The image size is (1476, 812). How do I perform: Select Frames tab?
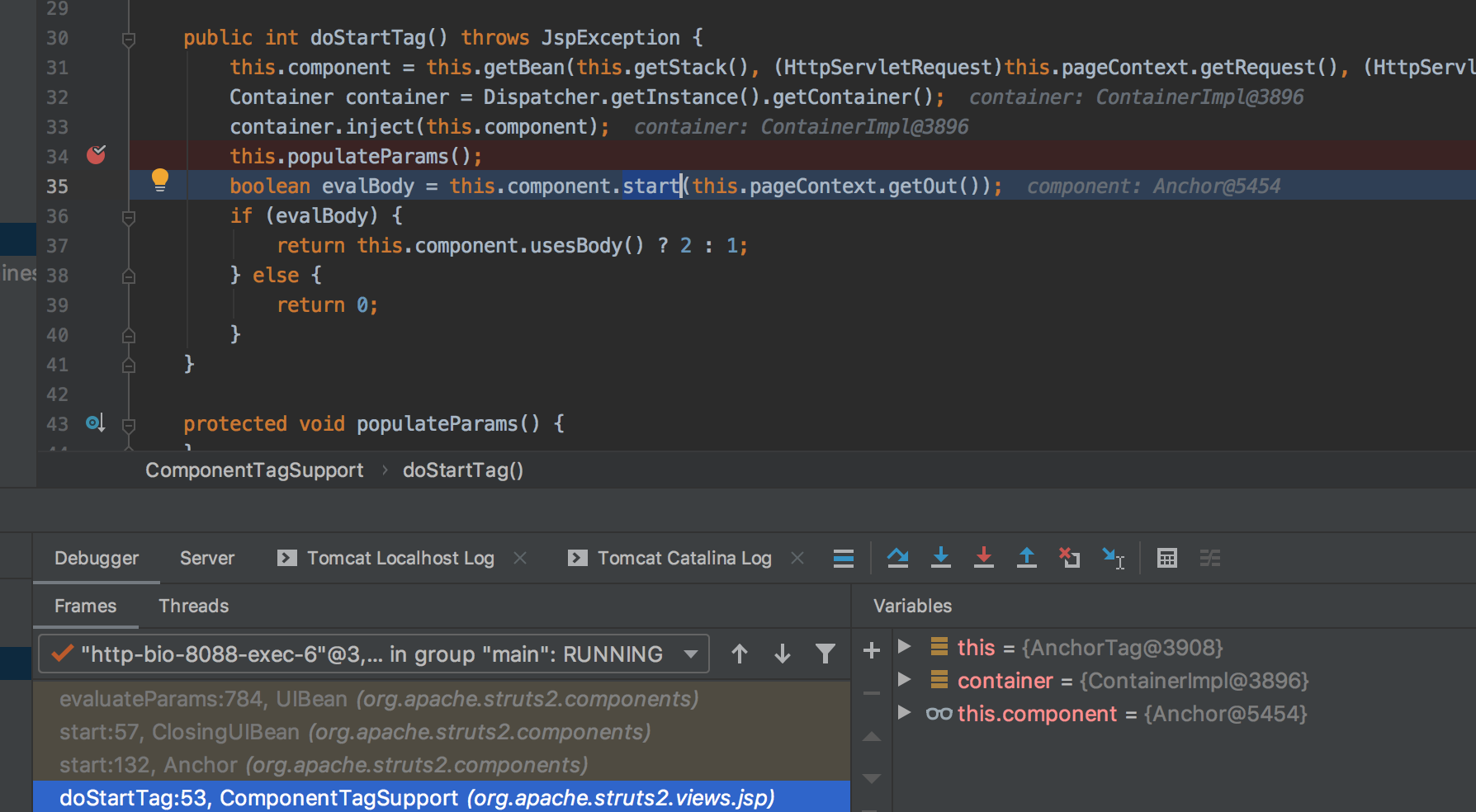[x=86, y=607]
